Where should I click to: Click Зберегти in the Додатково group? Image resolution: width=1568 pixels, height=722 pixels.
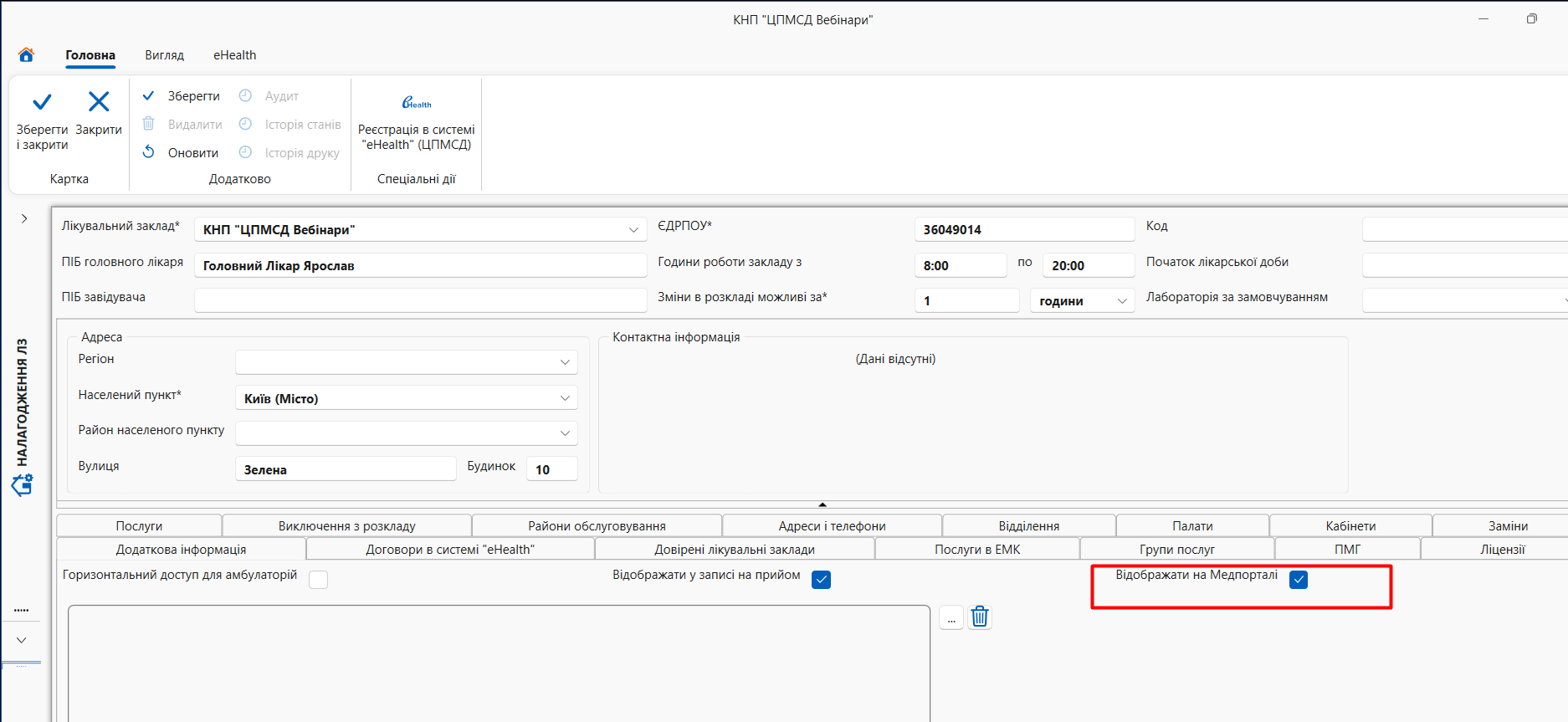coord(182,96)
